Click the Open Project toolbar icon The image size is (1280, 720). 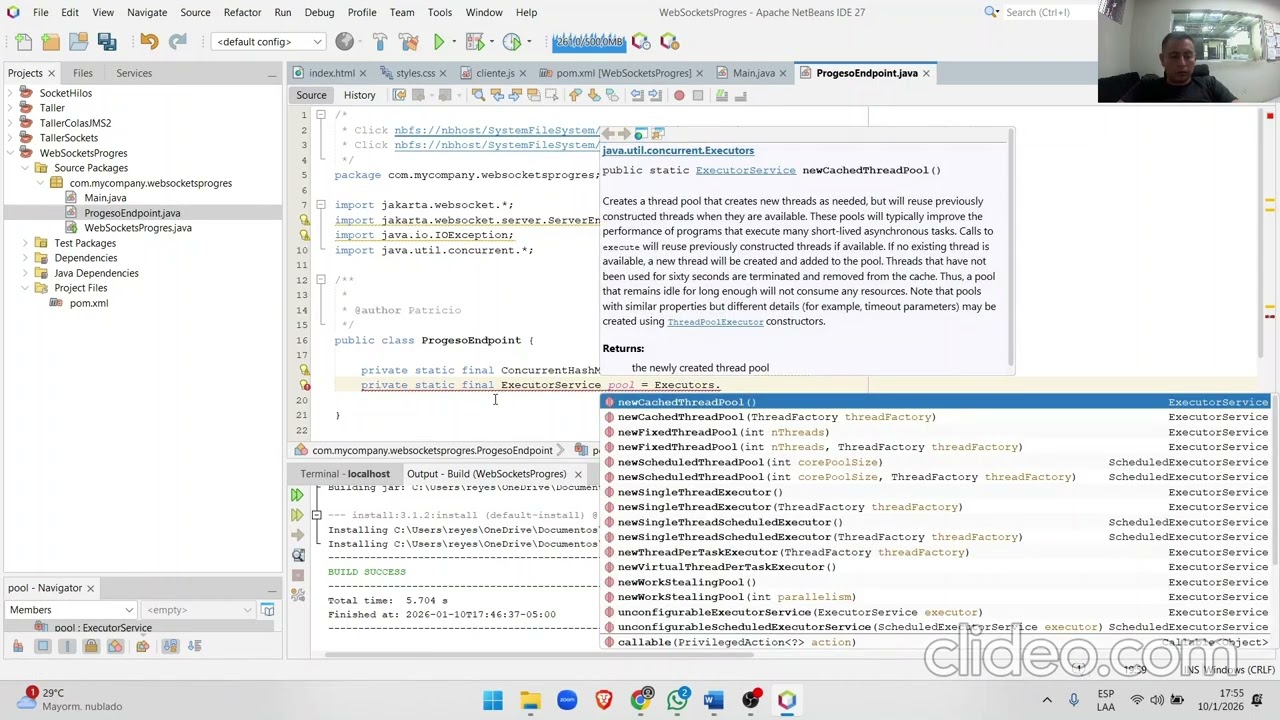click(79, 42)
